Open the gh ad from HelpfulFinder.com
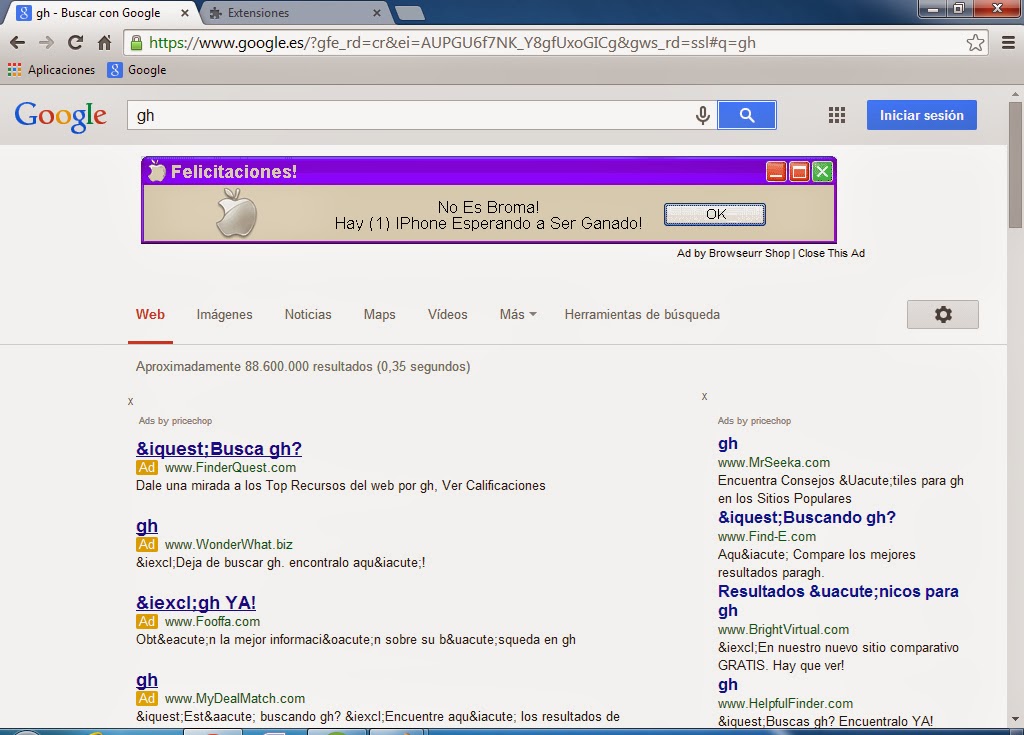 (x=728, y=685)
